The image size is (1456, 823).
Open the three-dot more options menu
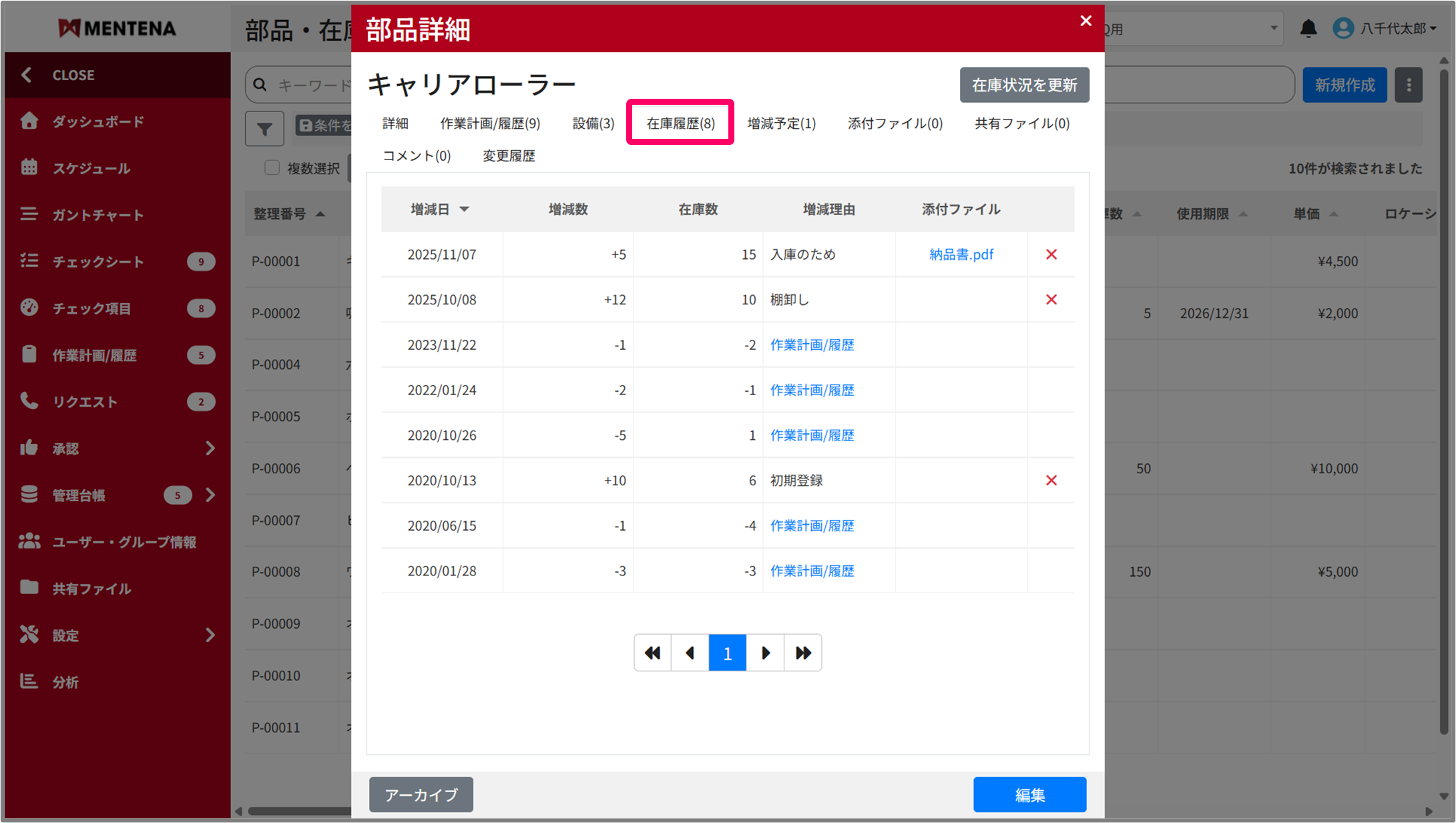pyautogui.click(x=1409, y=85)
